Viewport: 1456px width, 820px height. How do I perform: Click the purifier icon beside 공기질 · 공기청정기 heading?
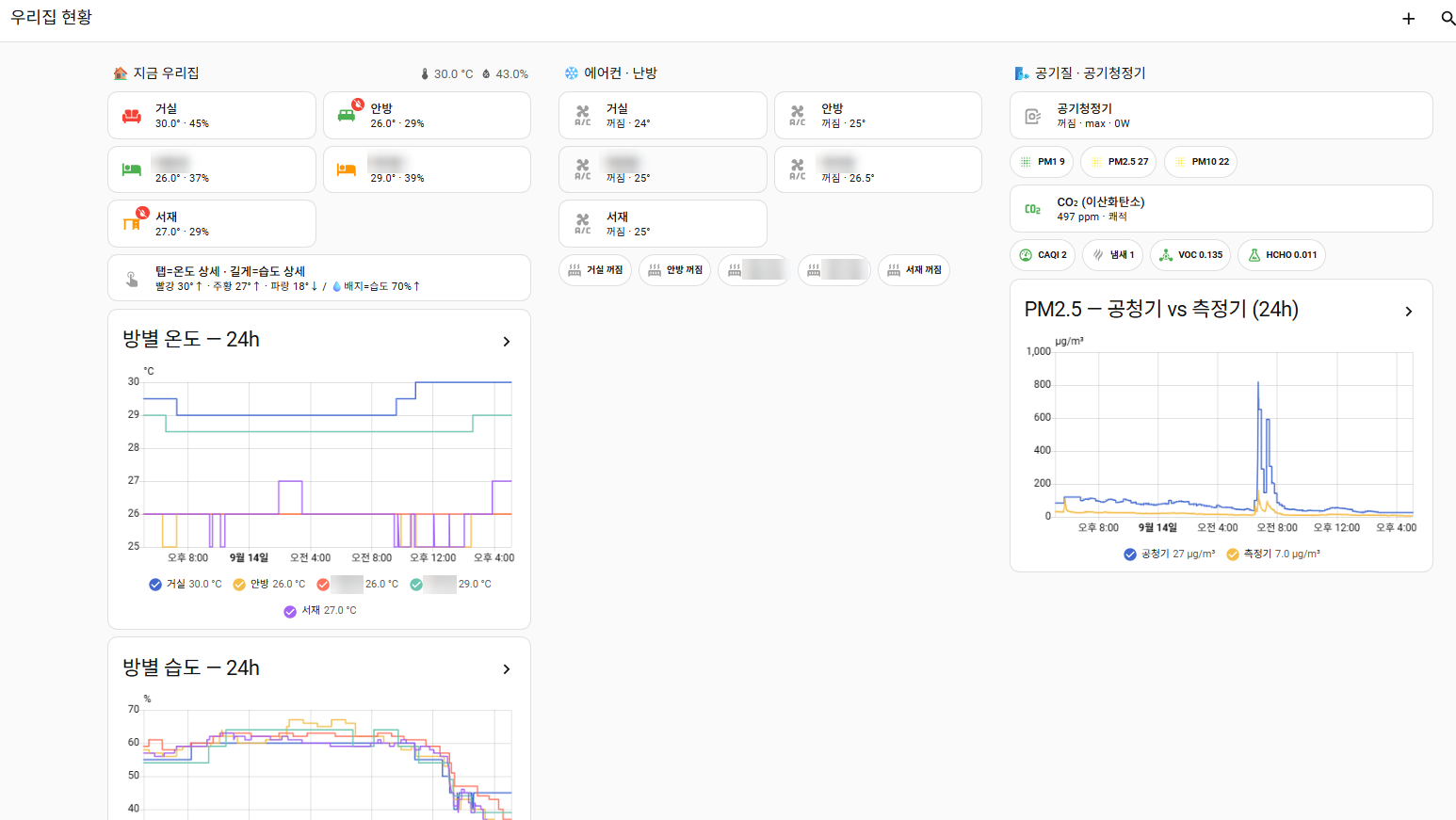pos(1022,73)
